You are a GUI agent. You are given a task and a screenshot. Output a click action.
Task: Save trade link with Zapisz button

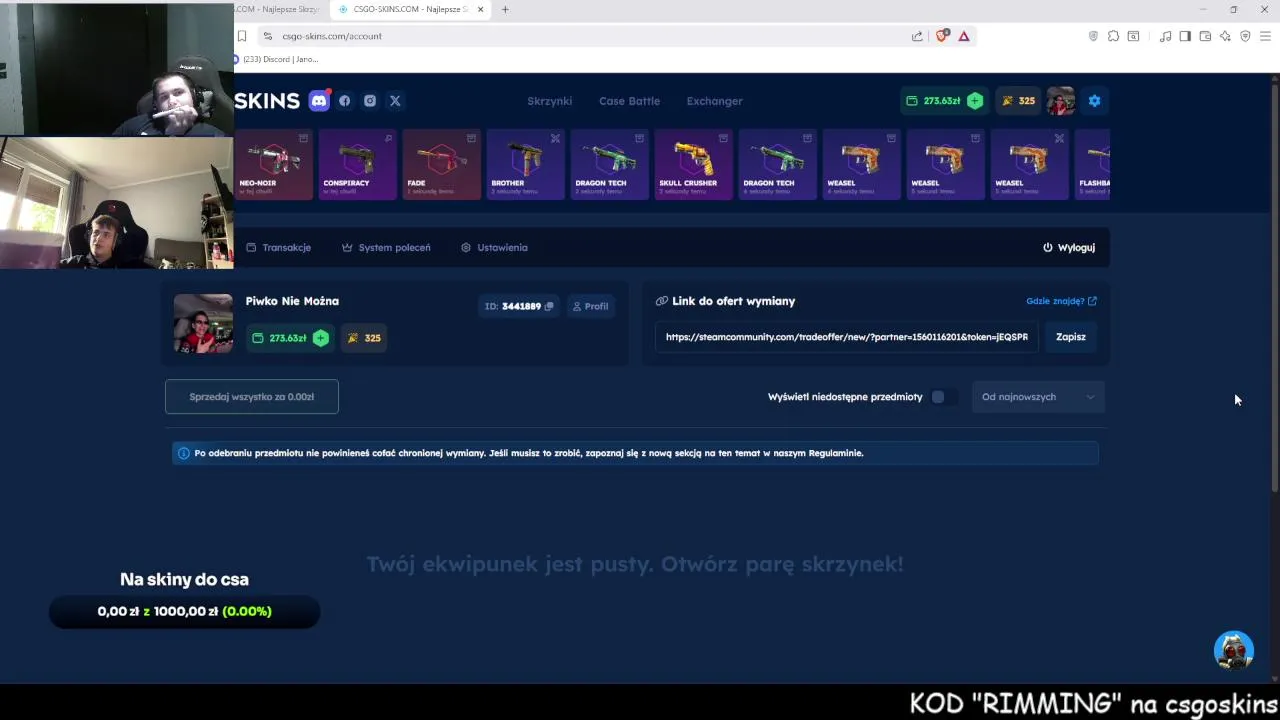1070,337
